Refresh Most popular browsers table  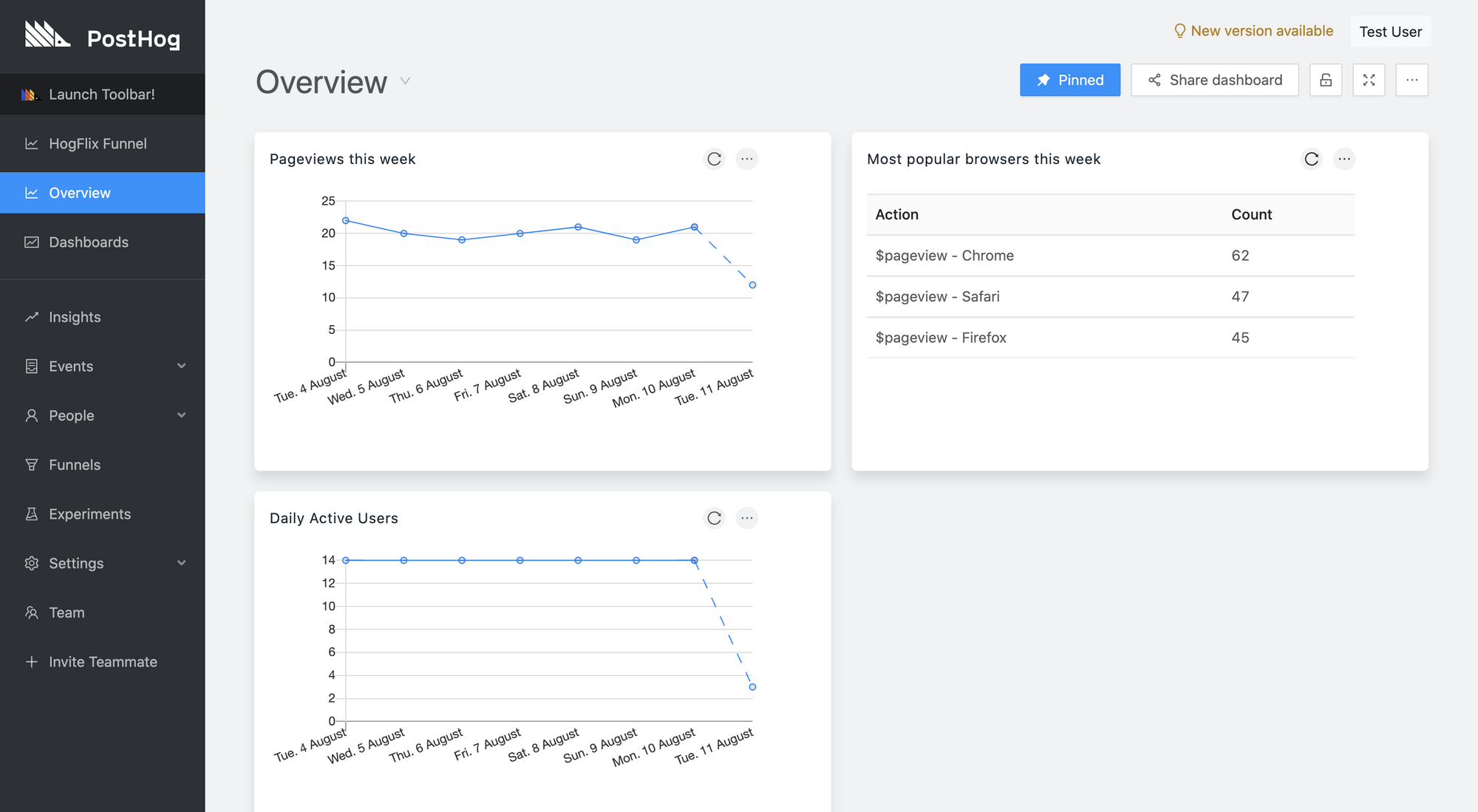tap(1311, 159)
